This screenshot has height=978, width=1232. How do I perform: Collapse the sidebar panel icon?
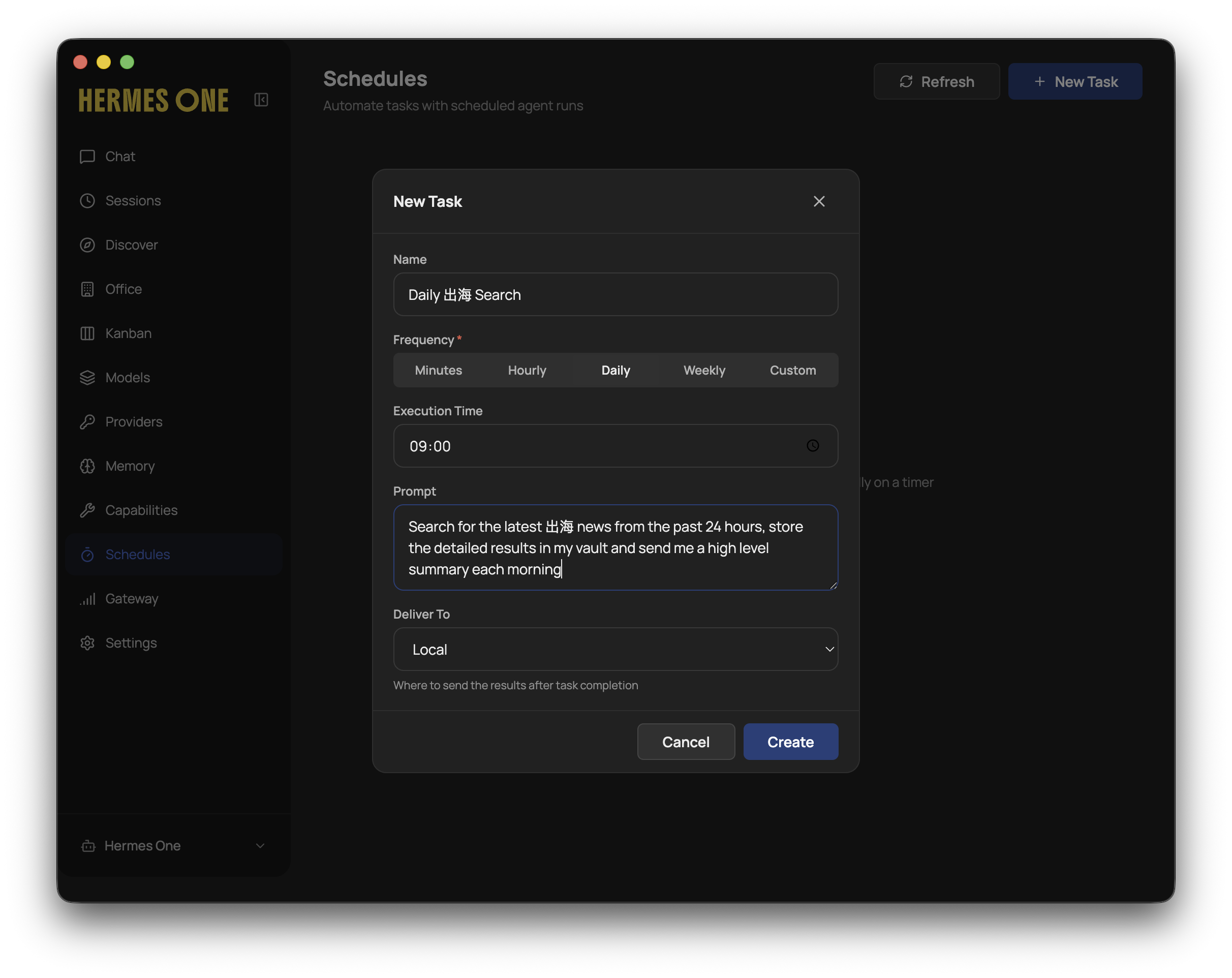(x=261, y=100)
